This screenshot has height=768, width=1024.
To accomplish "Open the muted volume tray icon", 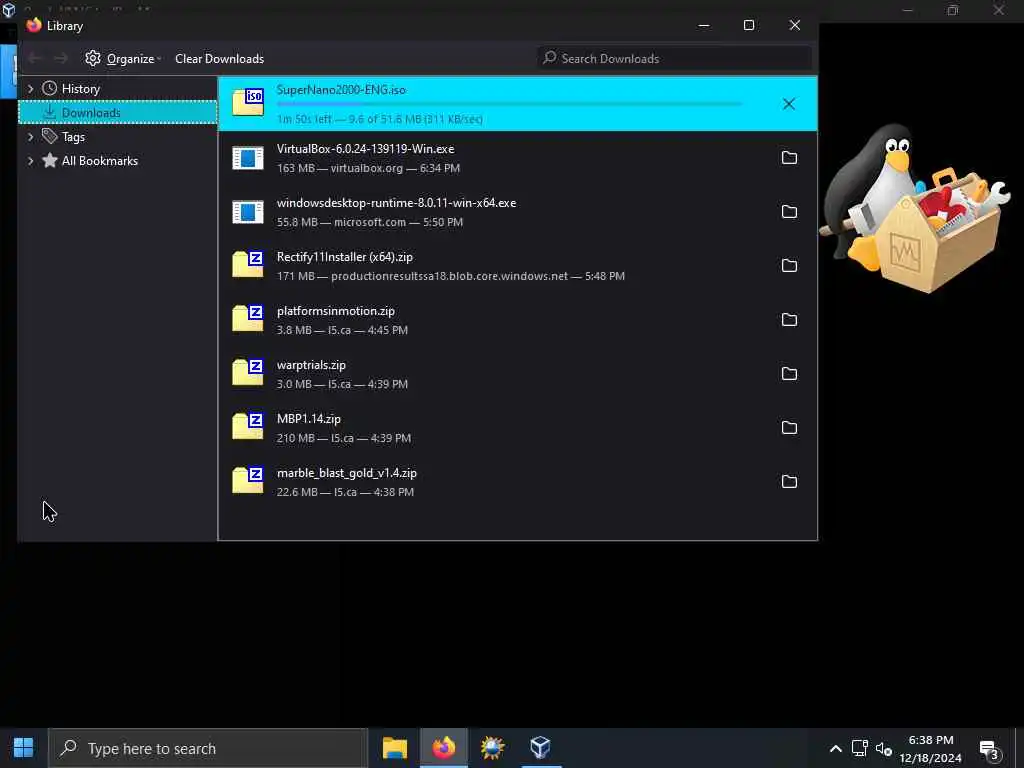I will [x=884, y=749].
